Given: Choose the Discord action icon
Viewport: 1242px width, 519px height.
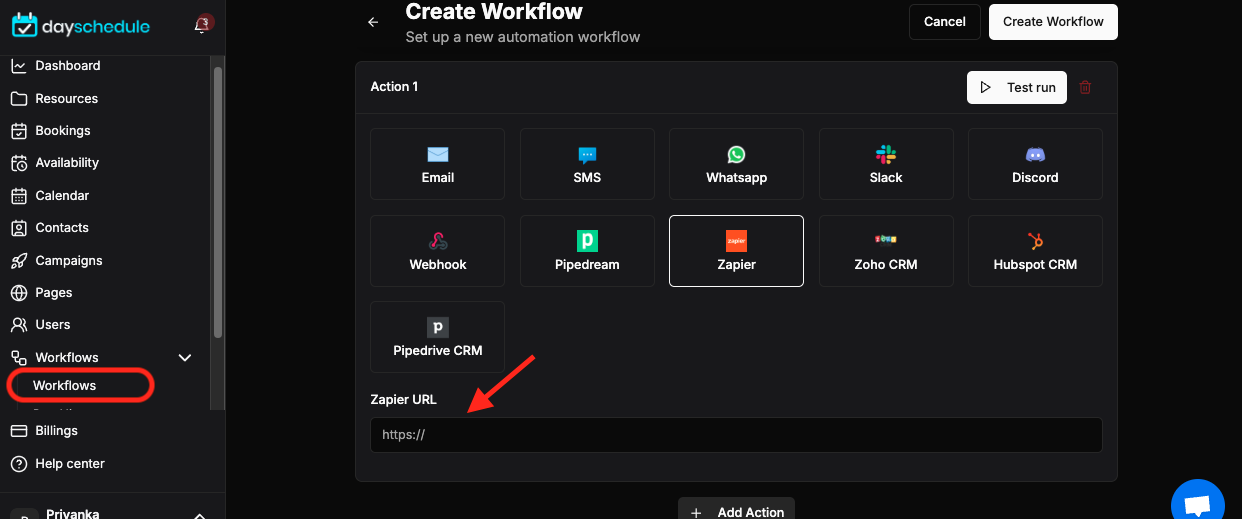Looking at the screenshot, I should click(1035, 155).
